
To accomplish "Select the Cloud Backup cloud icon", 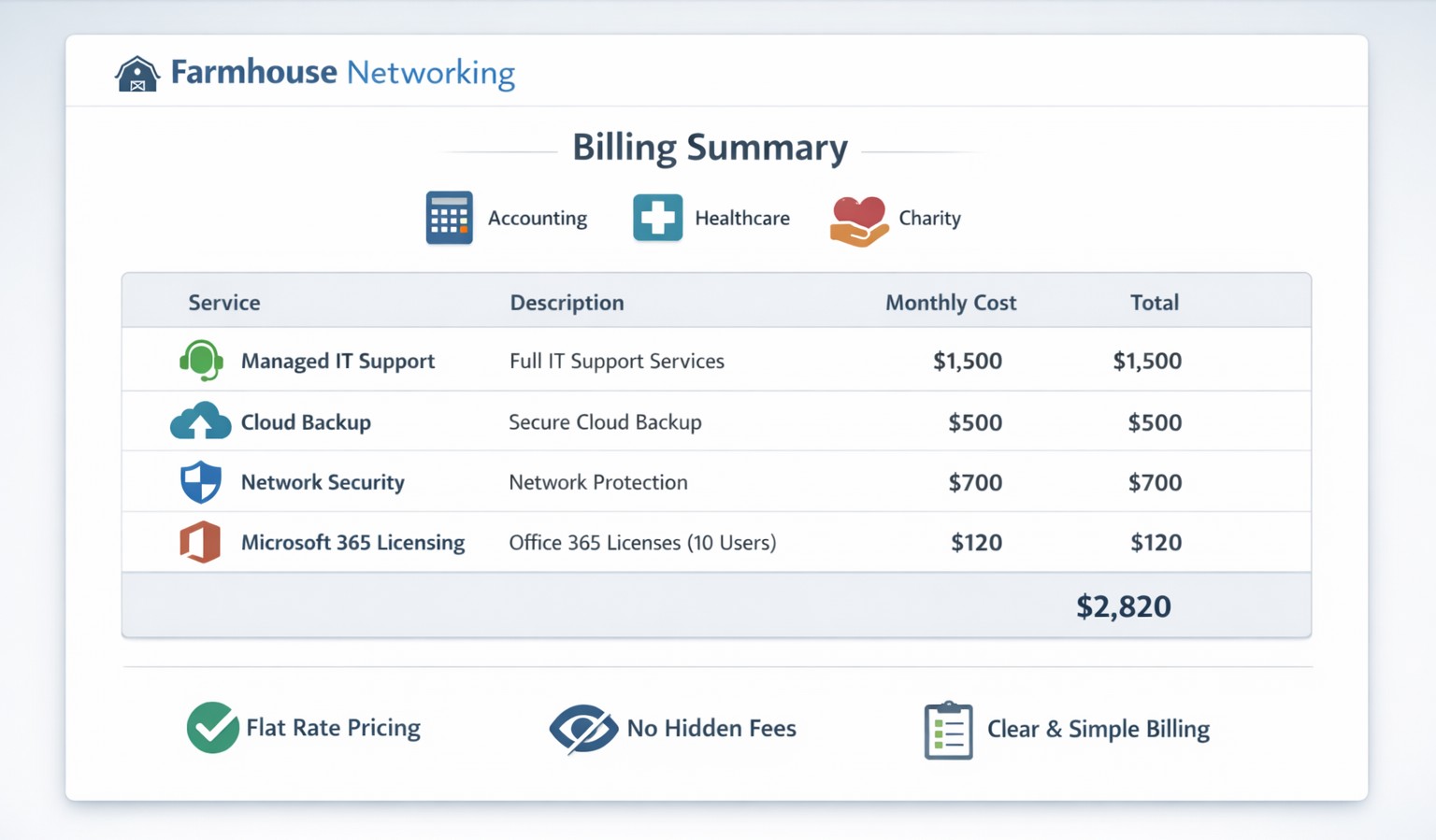I will [200, 422].
